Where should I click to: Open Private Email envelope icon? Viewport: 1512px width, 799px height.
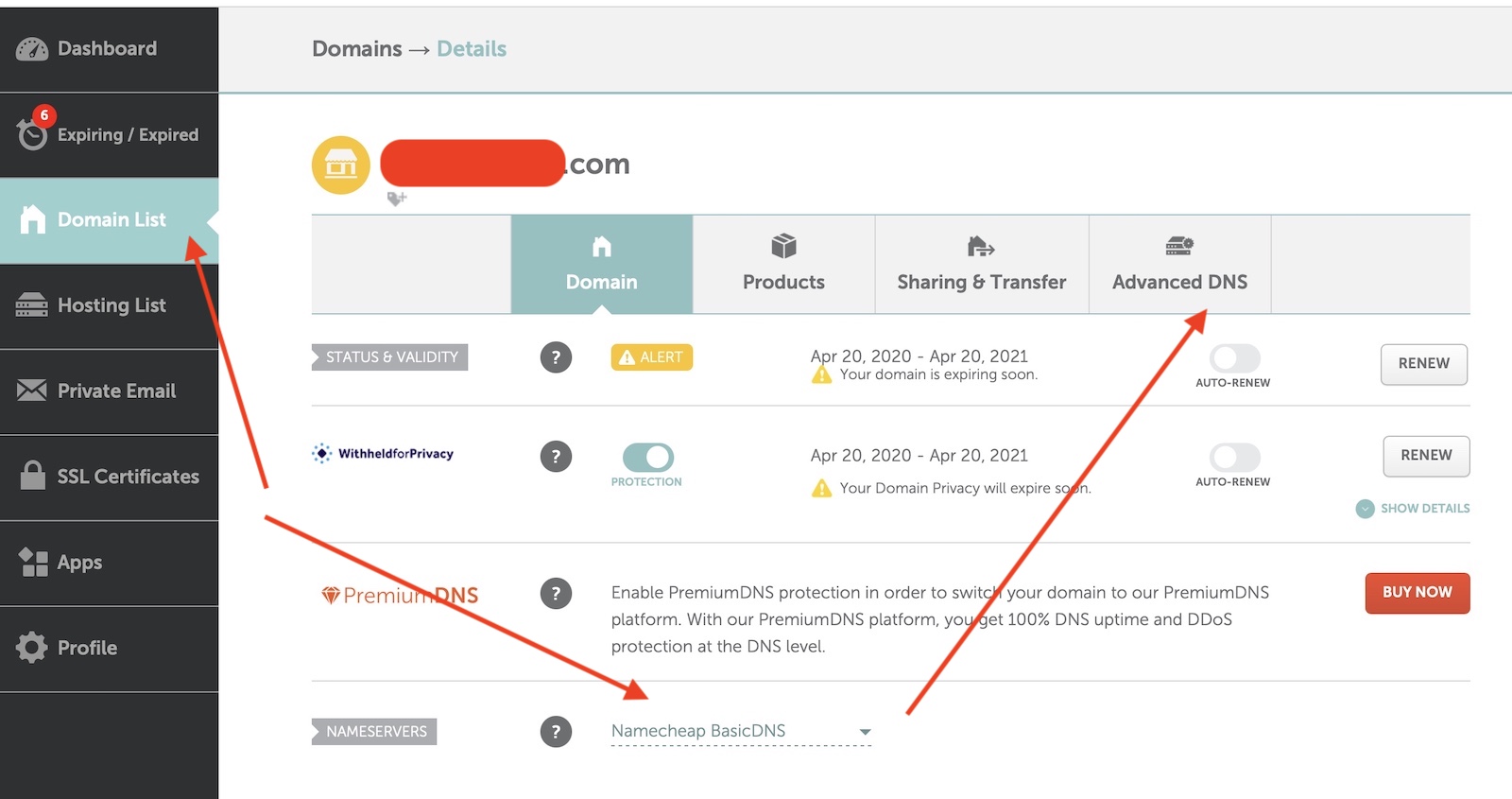point(32,391)
